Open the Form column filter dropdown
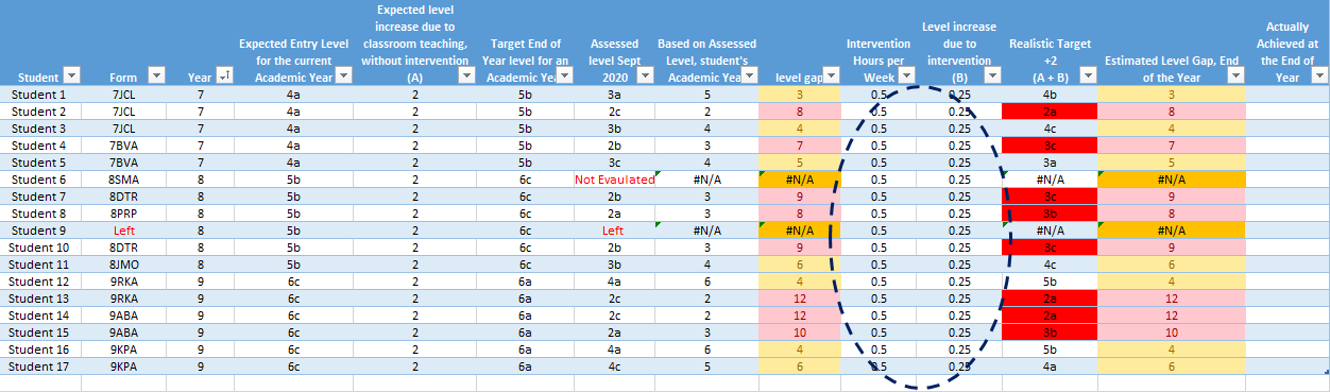The height and width of the screenshot is (392, 1330). (x=156, y=76)
